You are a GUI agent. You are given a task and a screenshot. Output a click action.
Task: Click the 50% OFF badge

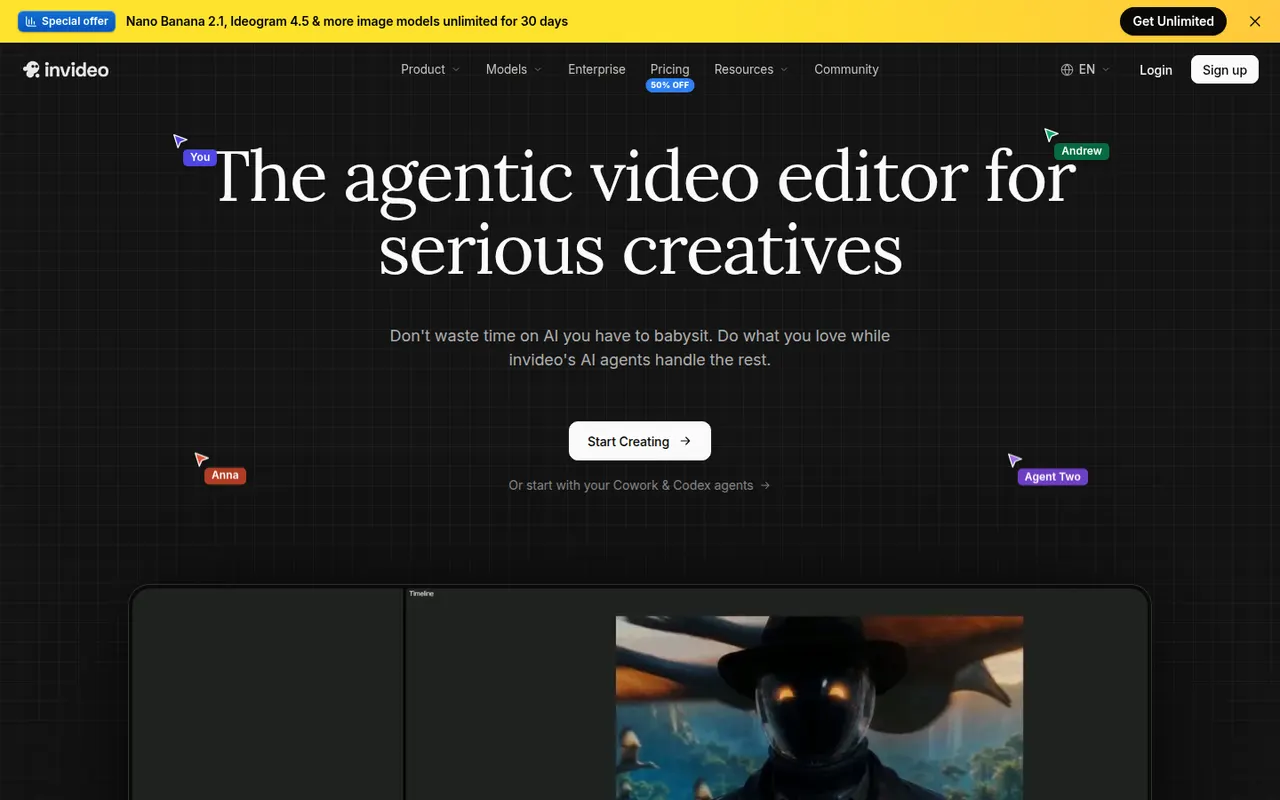coord(670,85)
